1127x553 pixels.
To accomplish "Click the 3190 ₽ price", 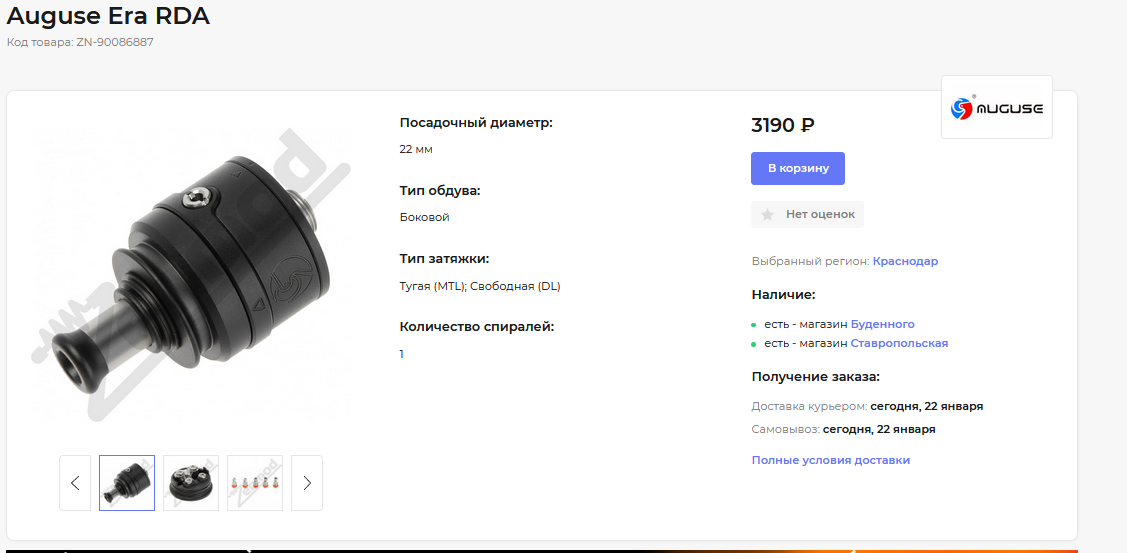I will pyautogui.click(x=783, y=125).
